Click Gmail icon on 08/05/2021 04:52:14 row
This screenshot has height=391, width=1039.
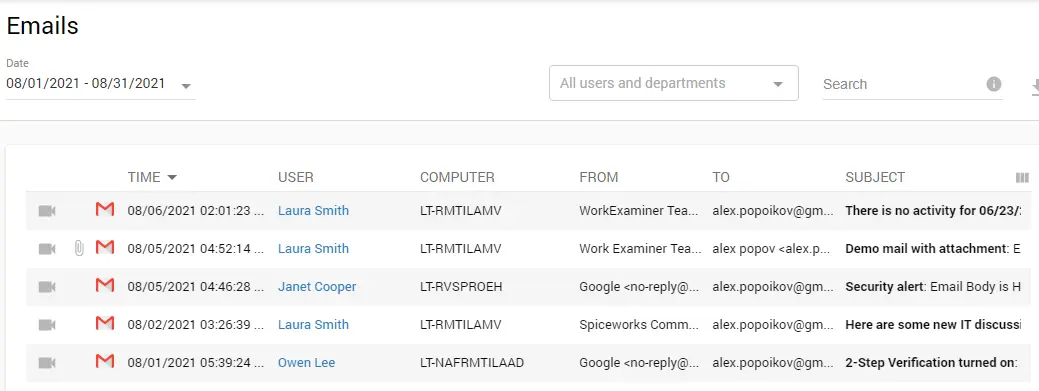(105, 248)
